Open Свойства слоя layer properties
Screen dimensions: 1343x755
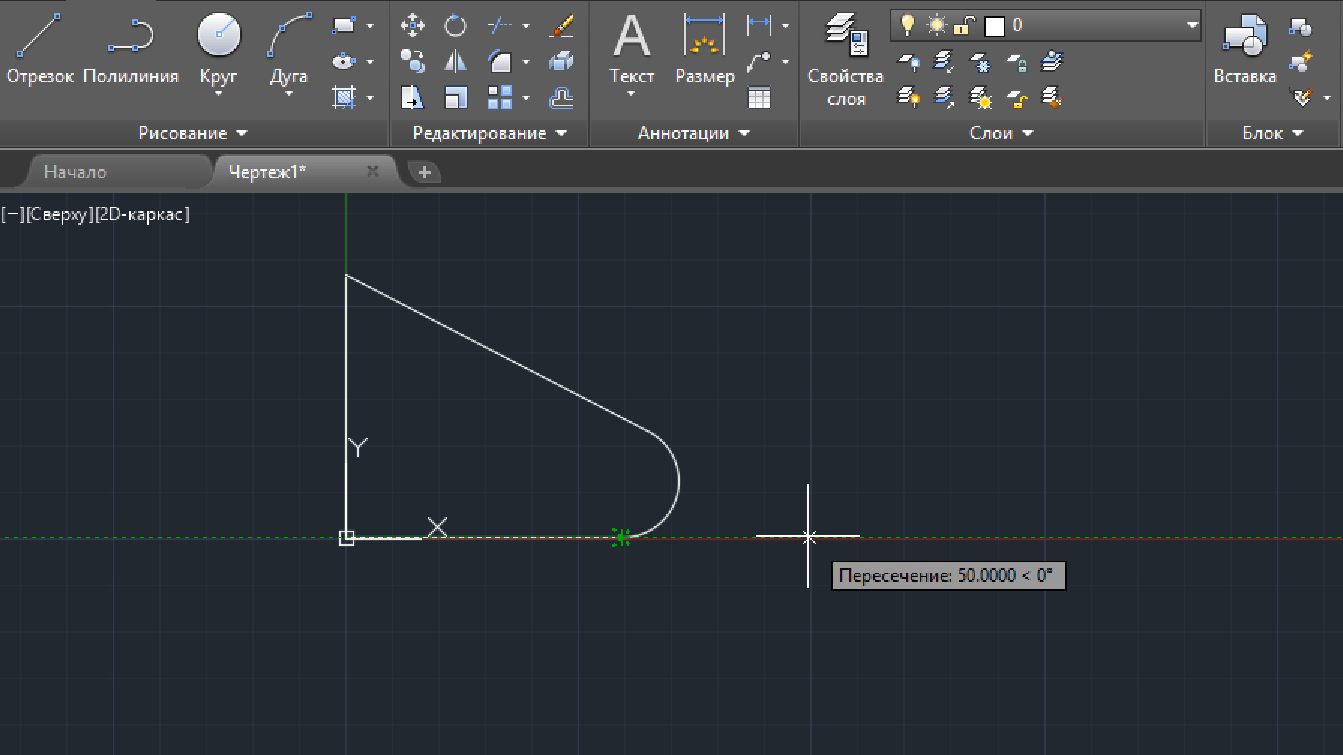[x=845, y=58]
